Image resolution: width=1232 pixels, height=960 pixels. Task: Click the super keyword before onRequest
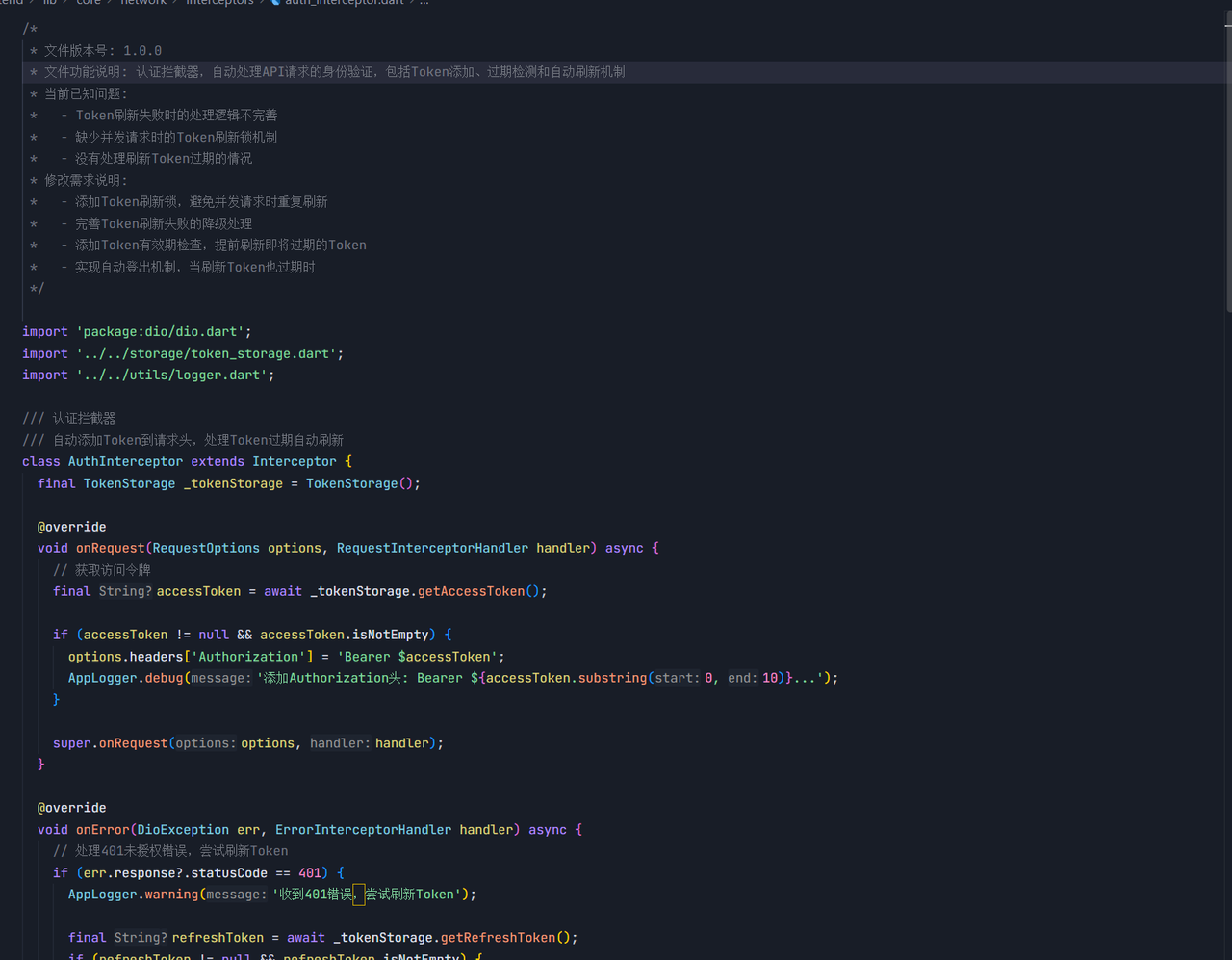pyautogui.click(x=72, y=743)
